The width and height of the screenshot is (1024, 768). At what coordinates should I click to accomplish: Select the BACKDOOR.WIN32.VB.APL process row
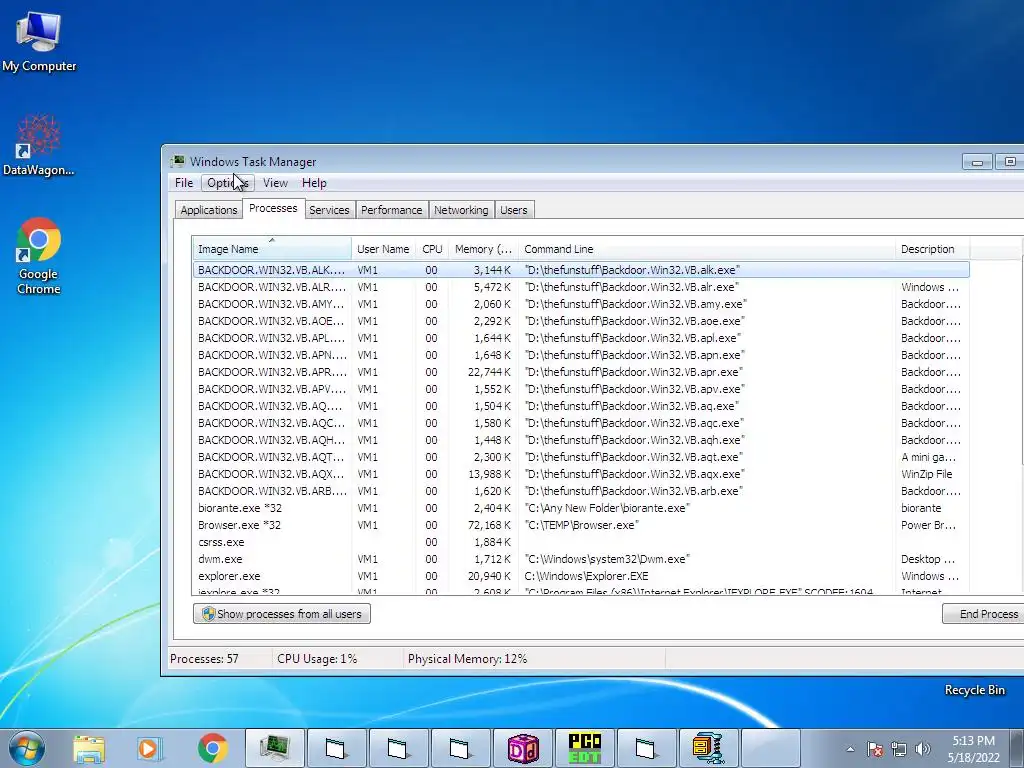tap(581, 338)
